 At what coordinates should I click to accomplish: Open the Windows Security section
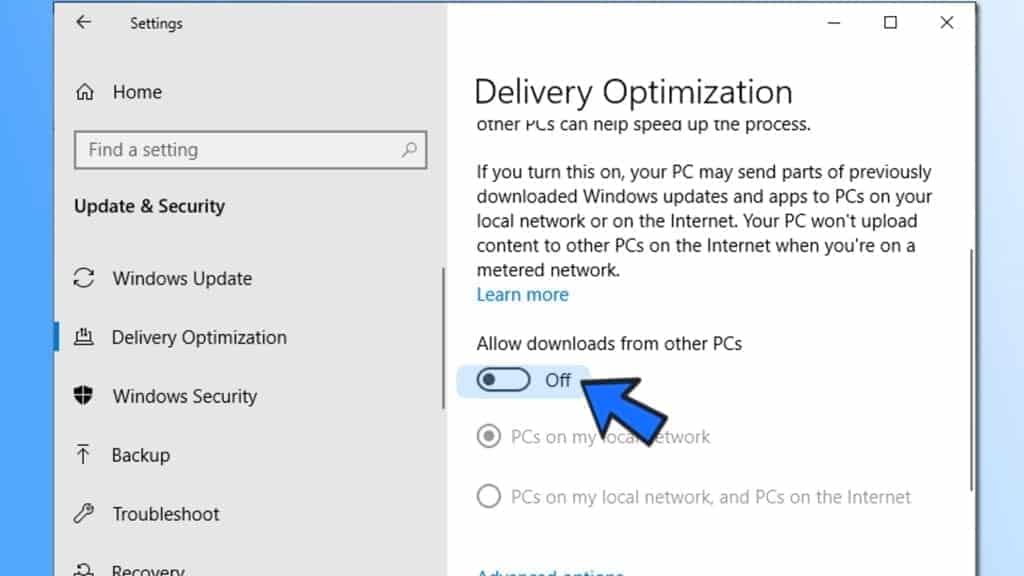click(185, 396)
